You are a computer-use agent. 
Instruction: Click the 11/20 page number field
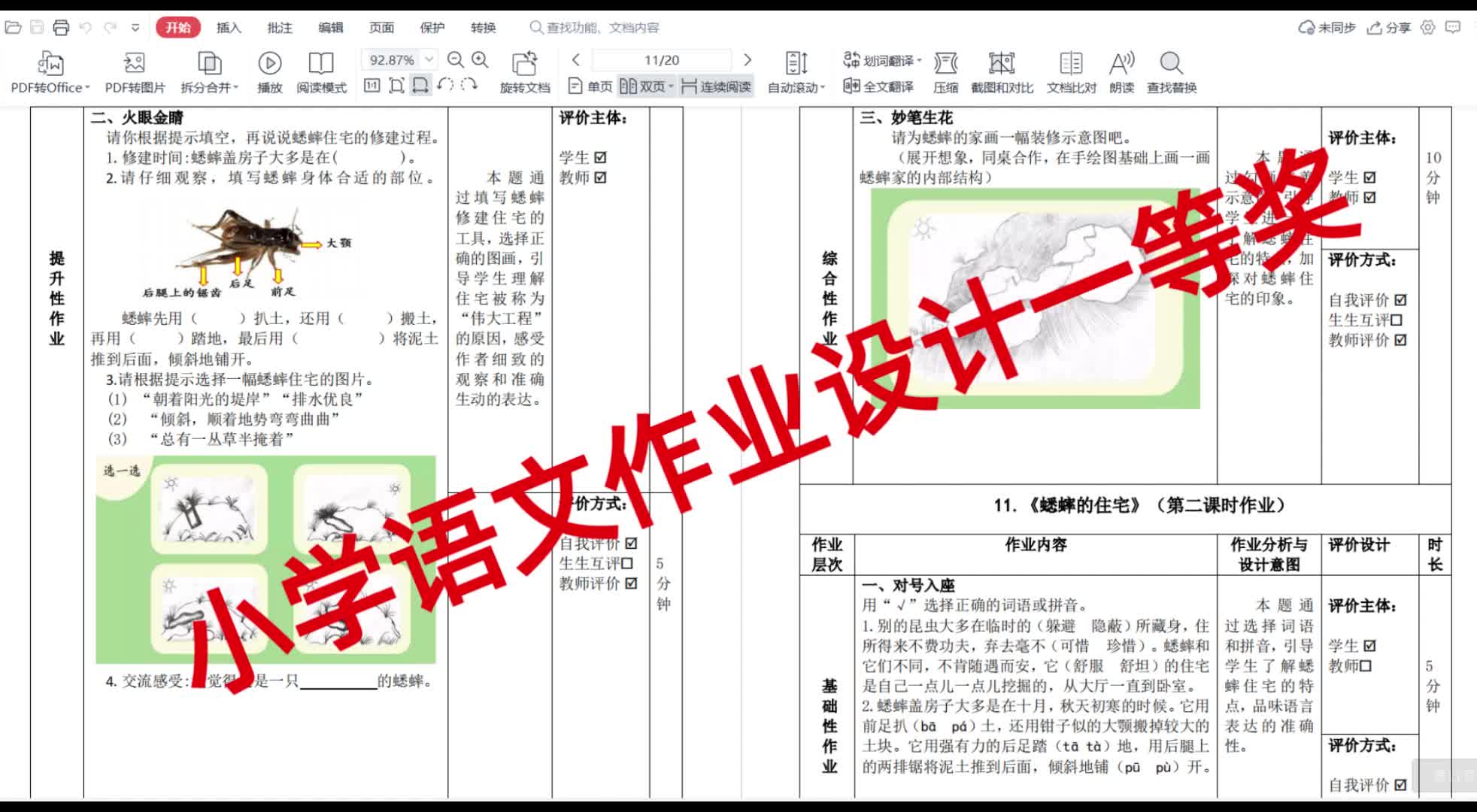click(661, 60)
